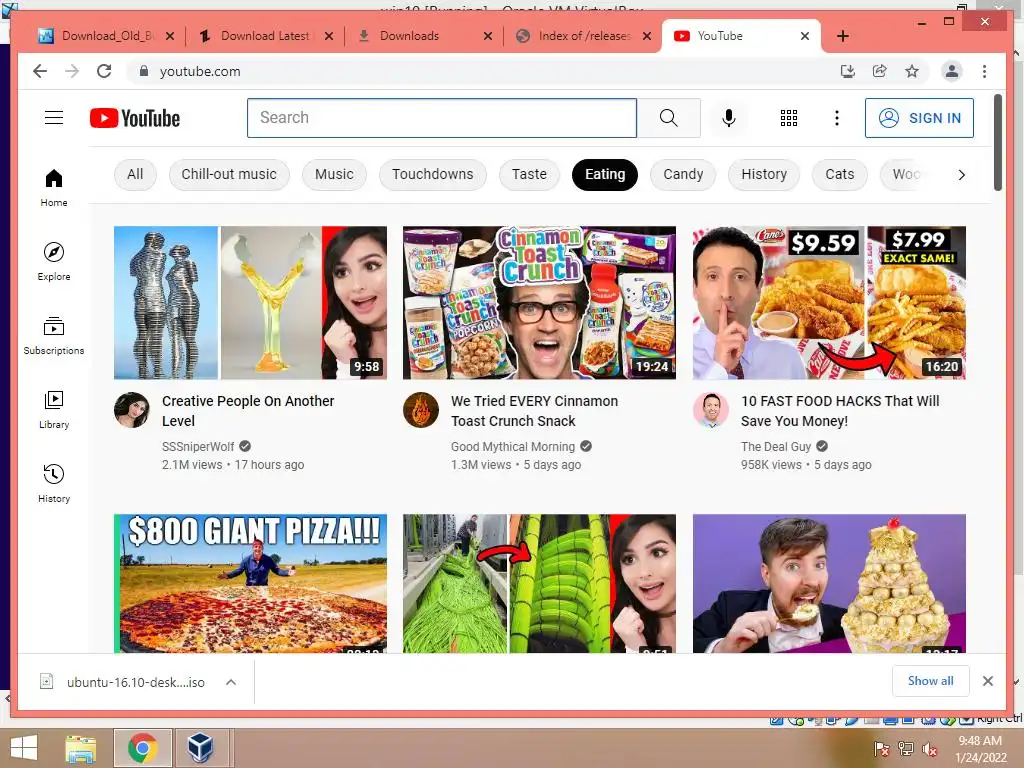This screenshot has height=768, width=1024.
Task: Click the VirtualBox taskbar icon
Action: [x=200, y=748]
